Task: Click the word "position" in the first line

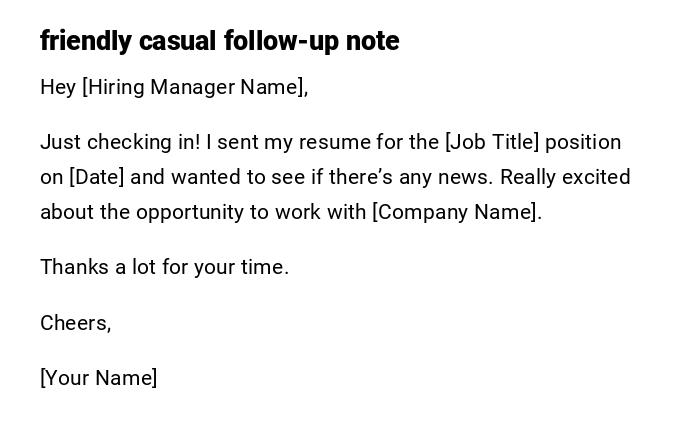Action: click(x=583, y=143)
